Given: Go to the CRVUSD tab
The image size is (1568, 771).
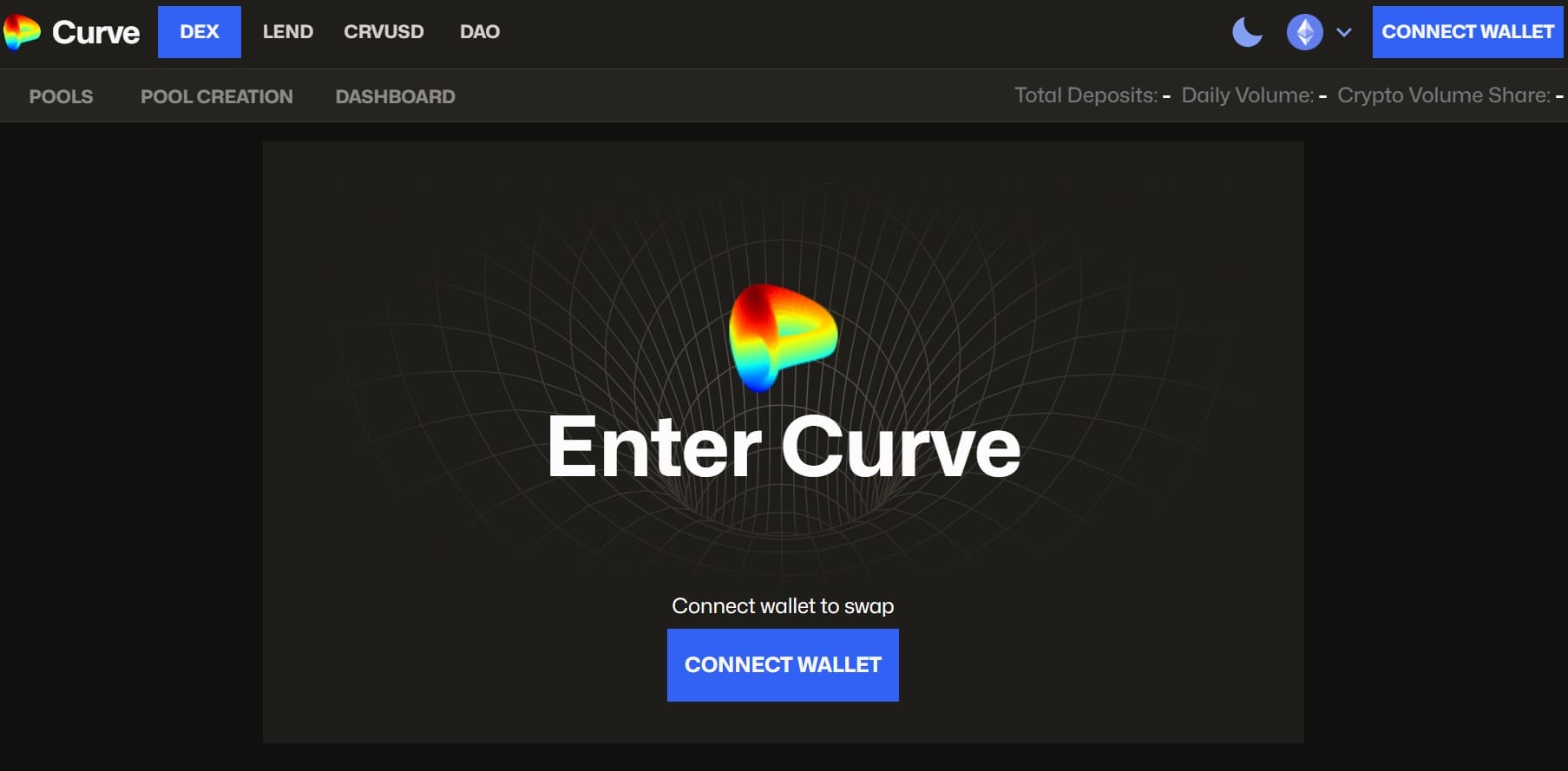Looking at the screenshot, I should click(x=384, y=32).
